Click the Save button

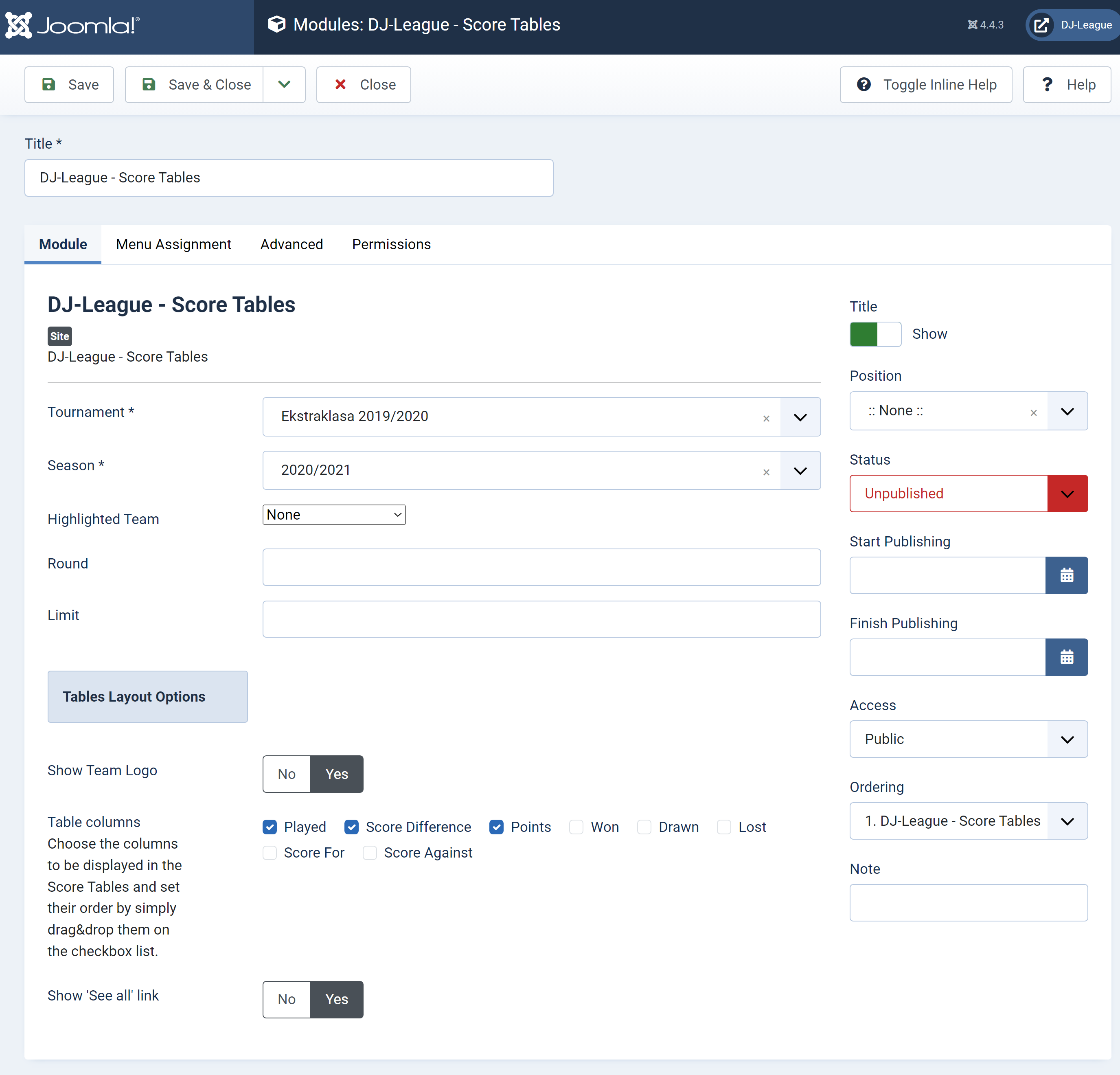[69, 85]
